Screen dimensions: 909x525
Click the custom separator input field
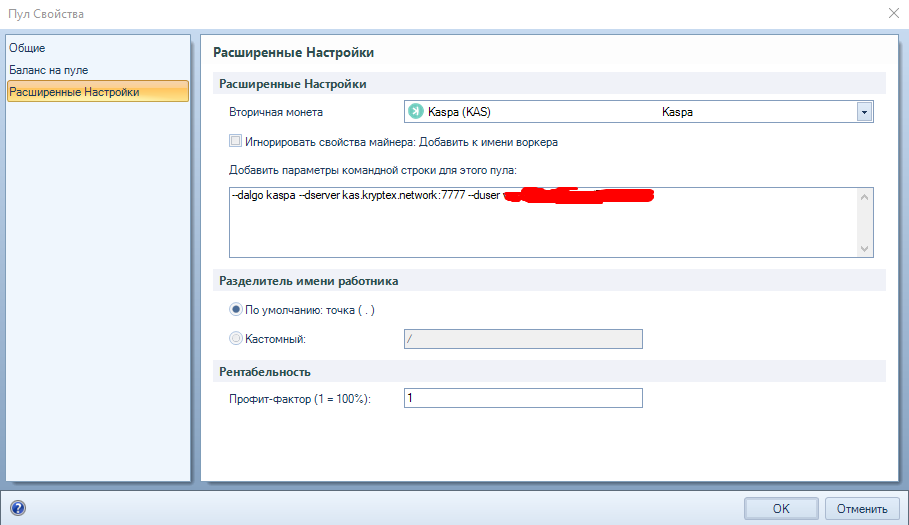(x=523, y=339)
